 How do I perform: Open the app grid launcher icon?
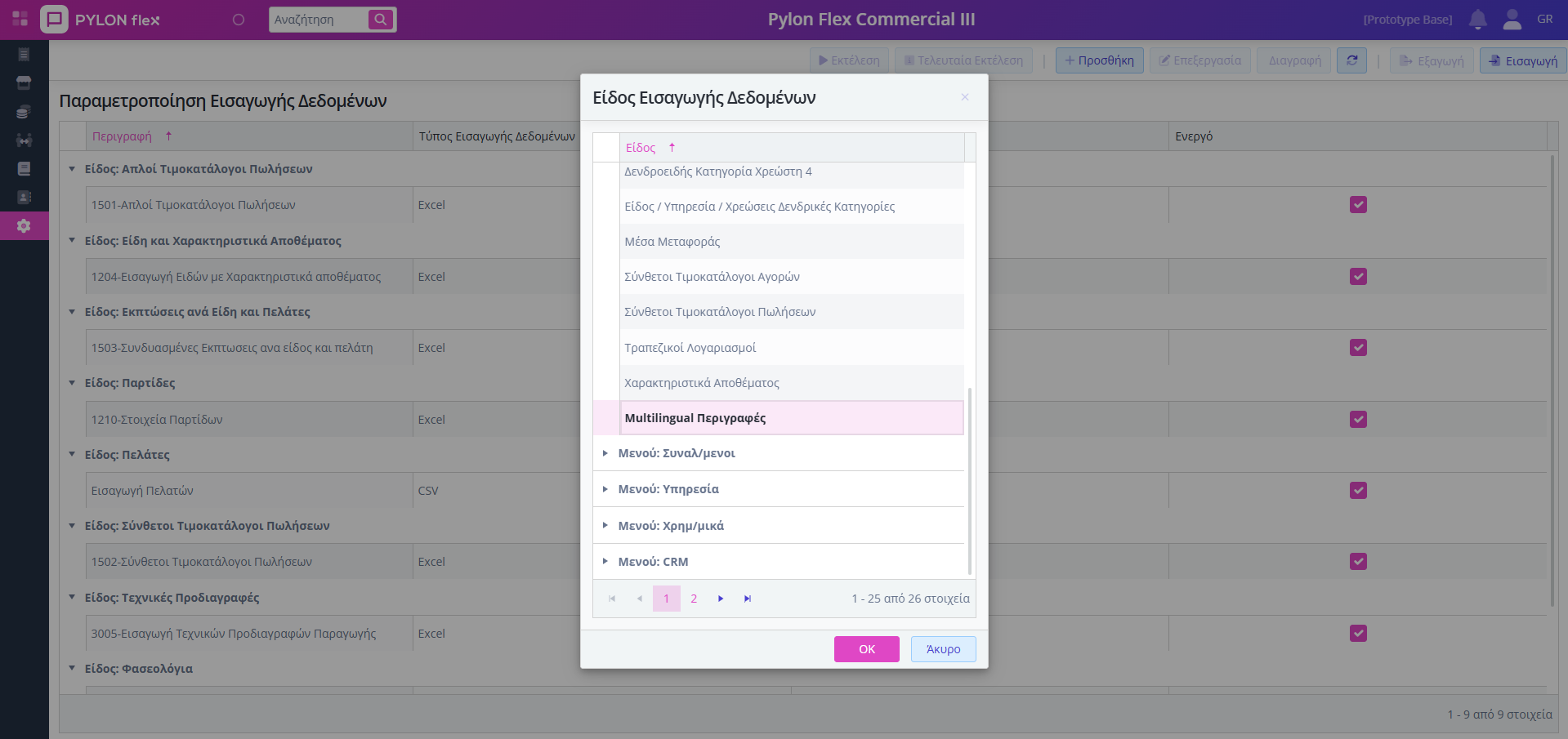[x=20, y=19]
